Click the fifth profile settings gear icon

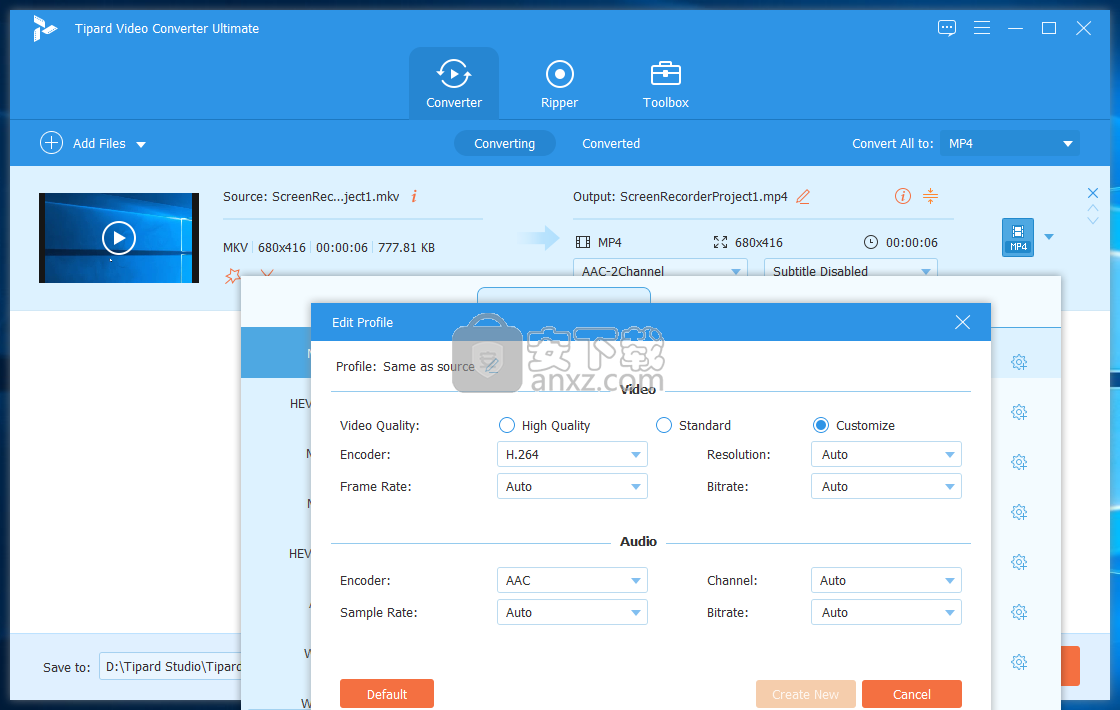click(1019, 562)
